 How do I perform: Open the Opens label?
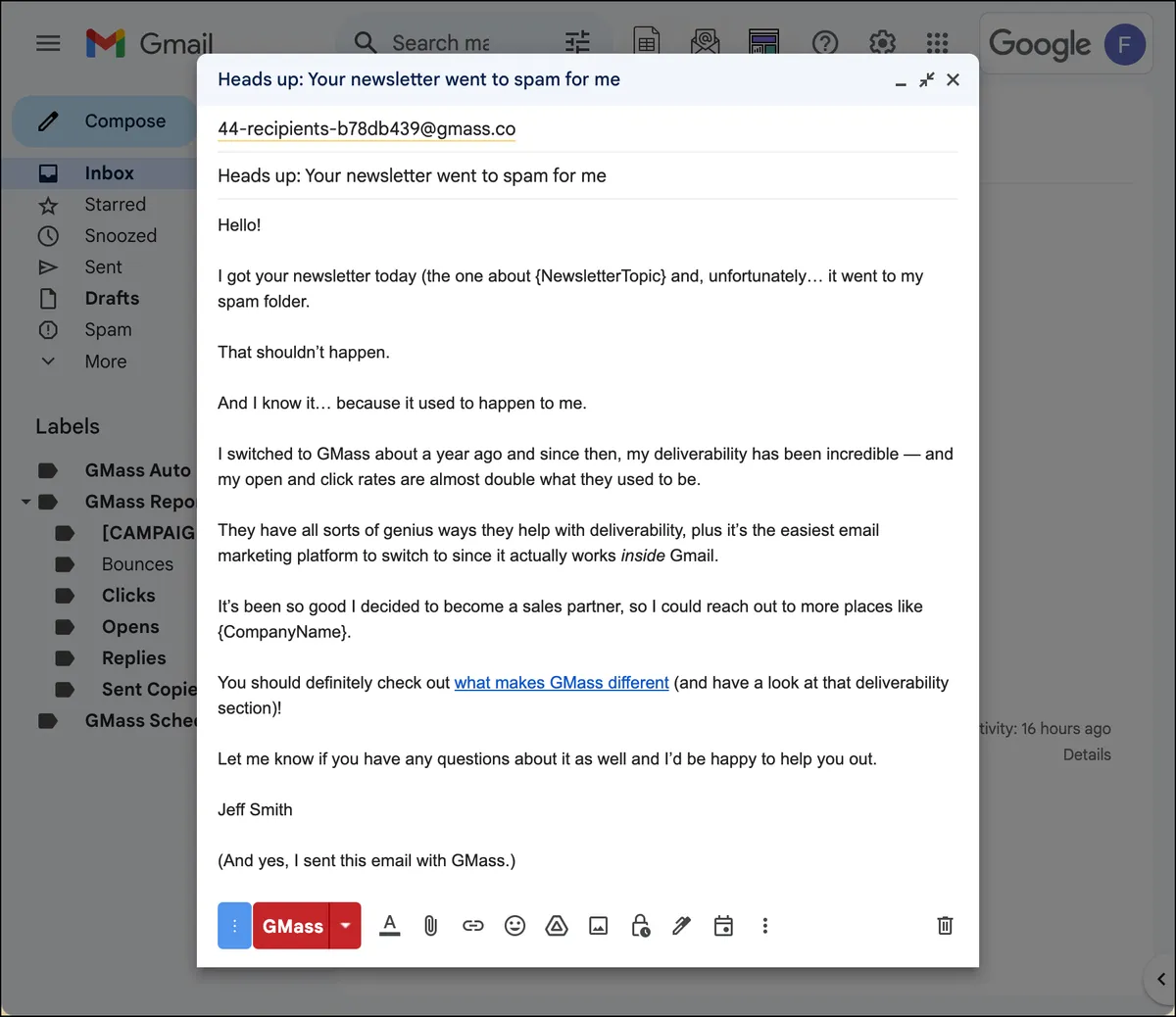(130, 627)
